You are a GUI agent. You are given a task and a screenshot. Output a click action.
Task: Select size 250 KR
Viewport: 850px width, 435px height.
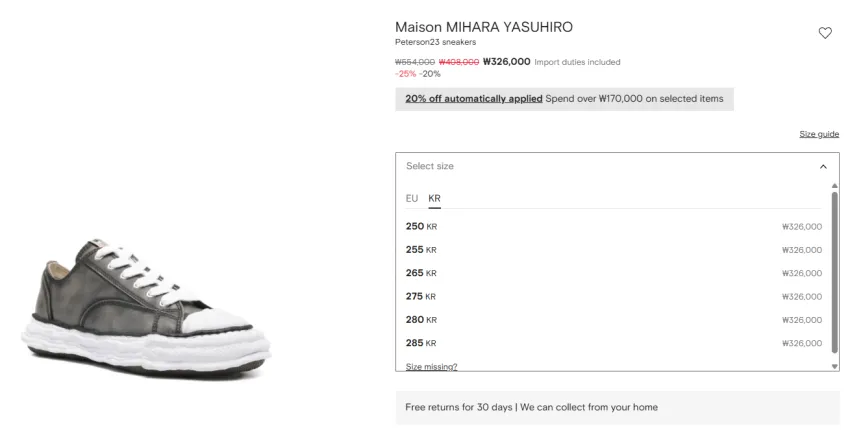tap(614, 227)
